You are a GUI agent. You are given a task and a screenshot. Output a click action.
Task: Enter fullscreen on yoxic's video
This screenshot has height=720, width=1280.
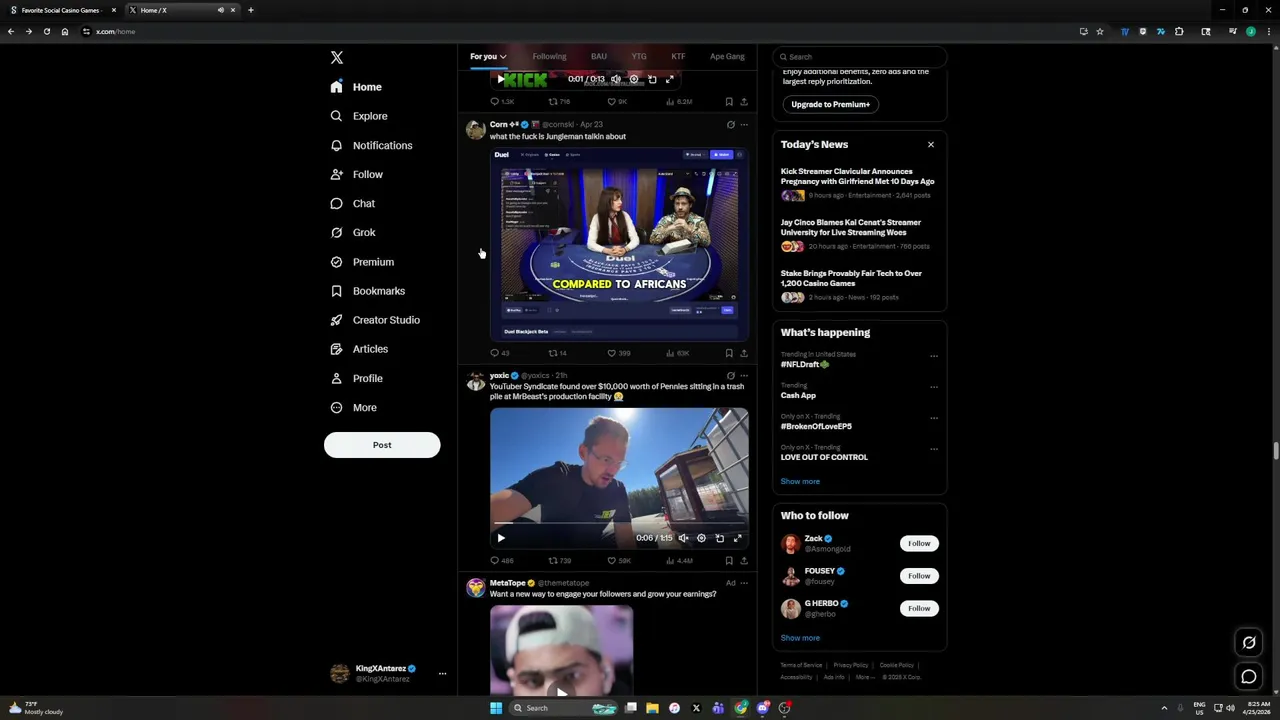738,538
